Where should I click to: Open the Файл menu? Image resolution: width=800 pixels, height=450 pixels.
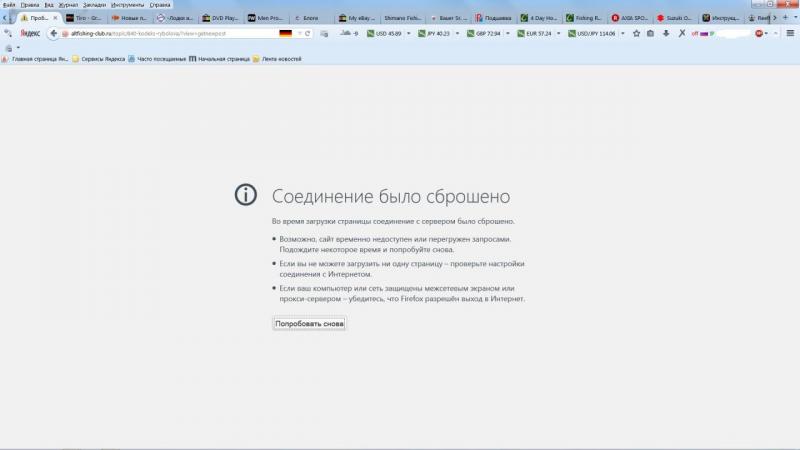(9, 5)
